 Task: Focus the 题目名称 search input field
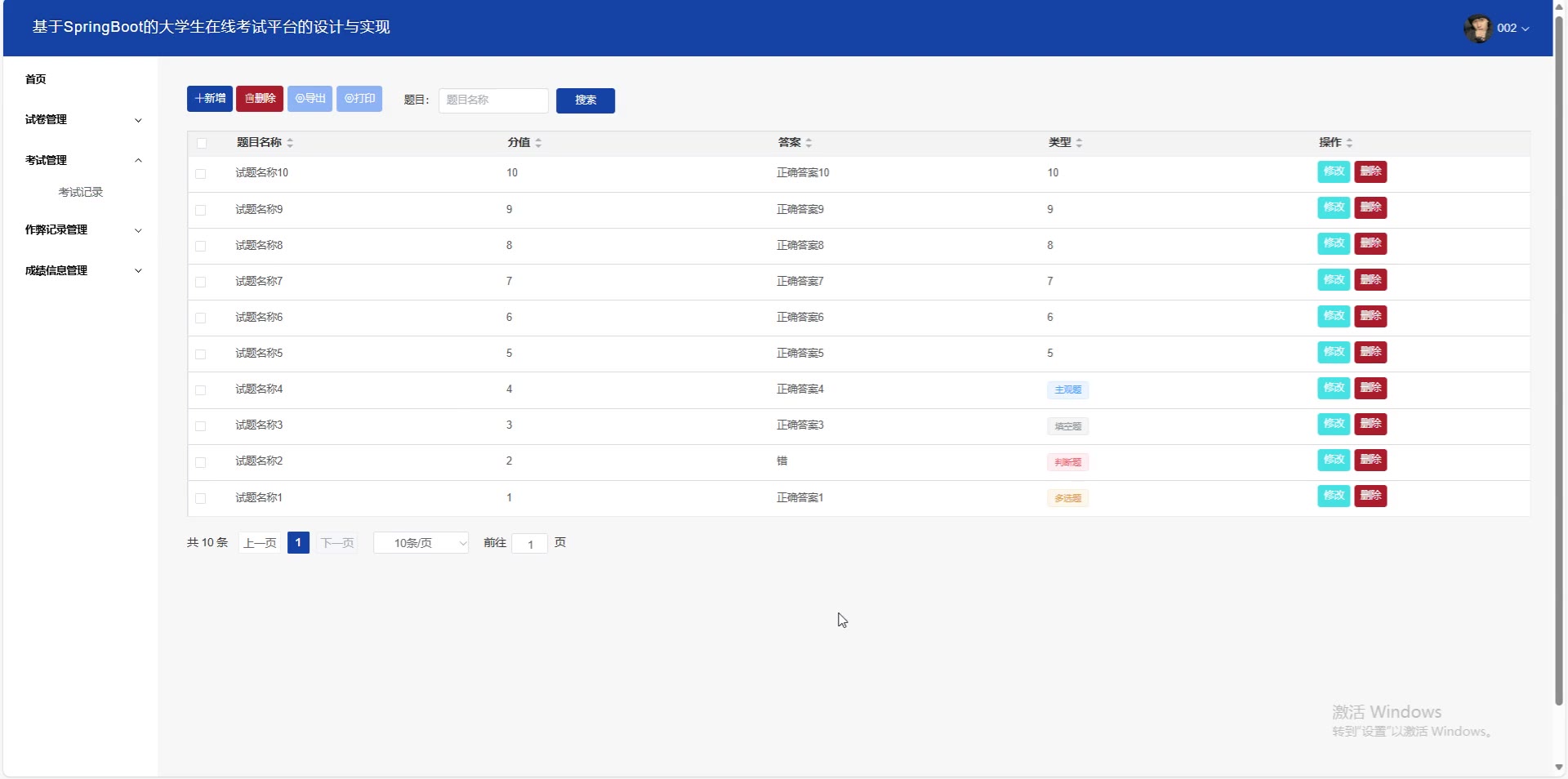coord(493,100)
